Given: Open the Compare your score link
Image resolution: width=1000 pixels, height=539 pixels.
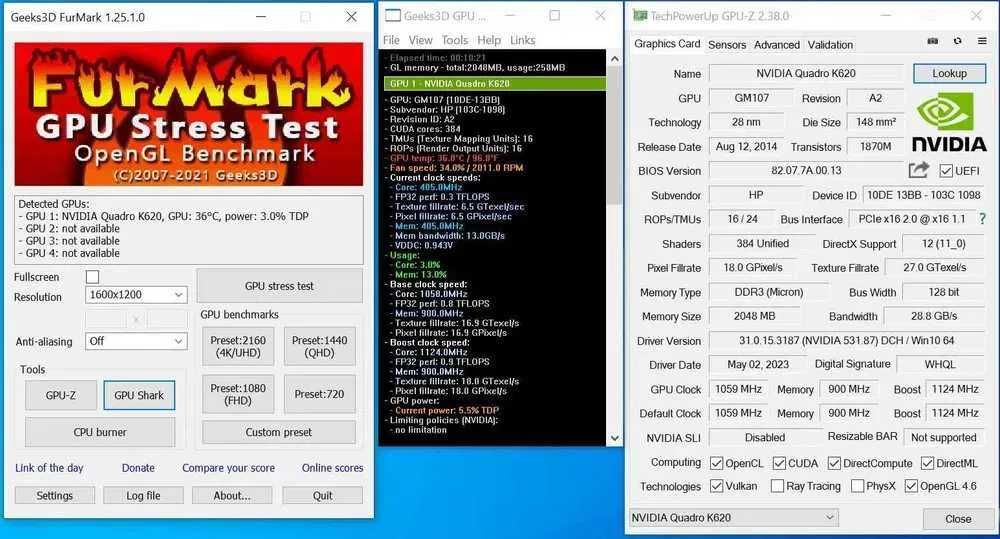Looking at the screenshot, I should coord(228,468).
